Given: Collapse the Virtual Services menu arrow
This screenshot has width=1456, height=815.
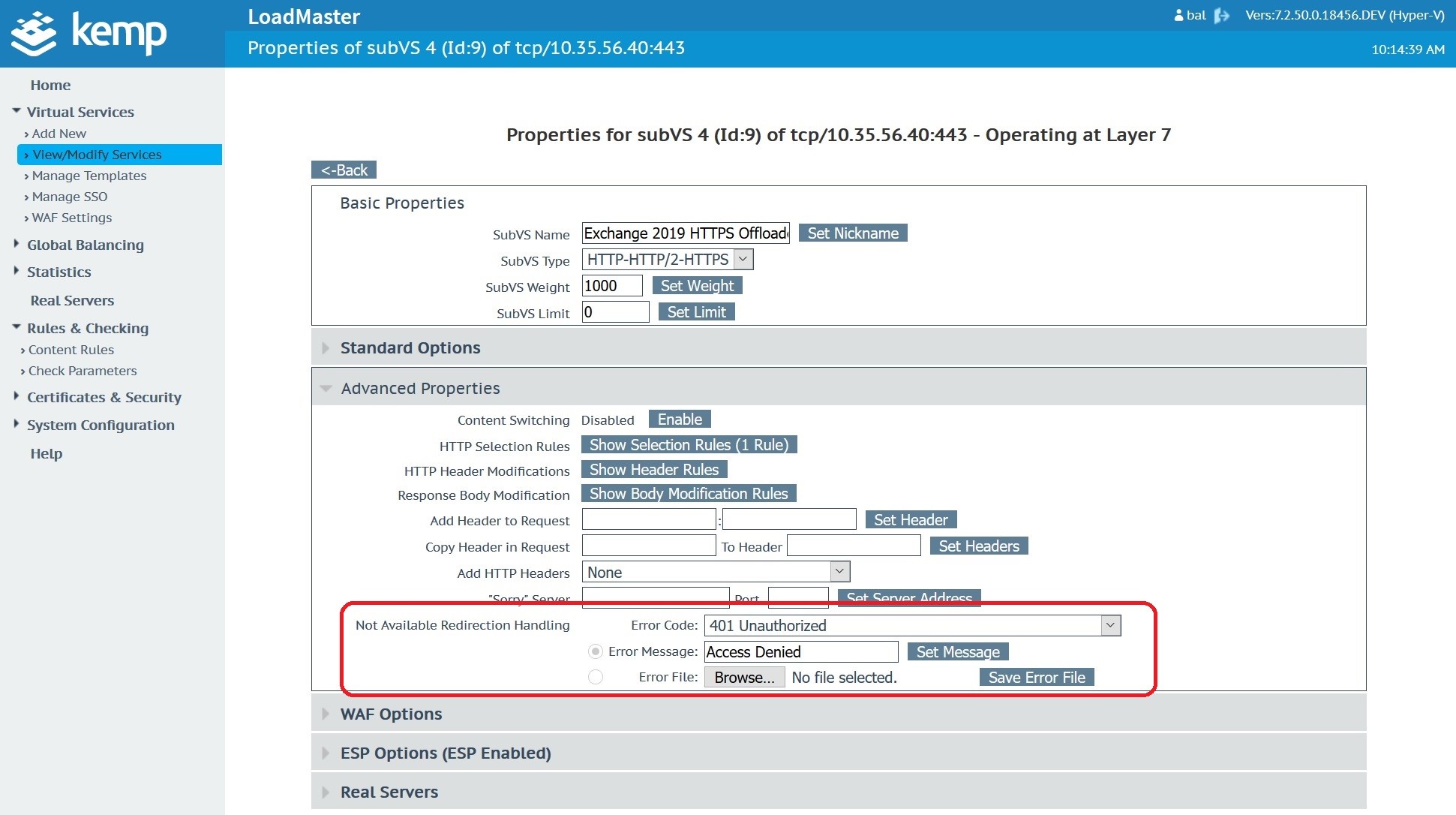Looking at the screenshot, I should click(17, 111).
